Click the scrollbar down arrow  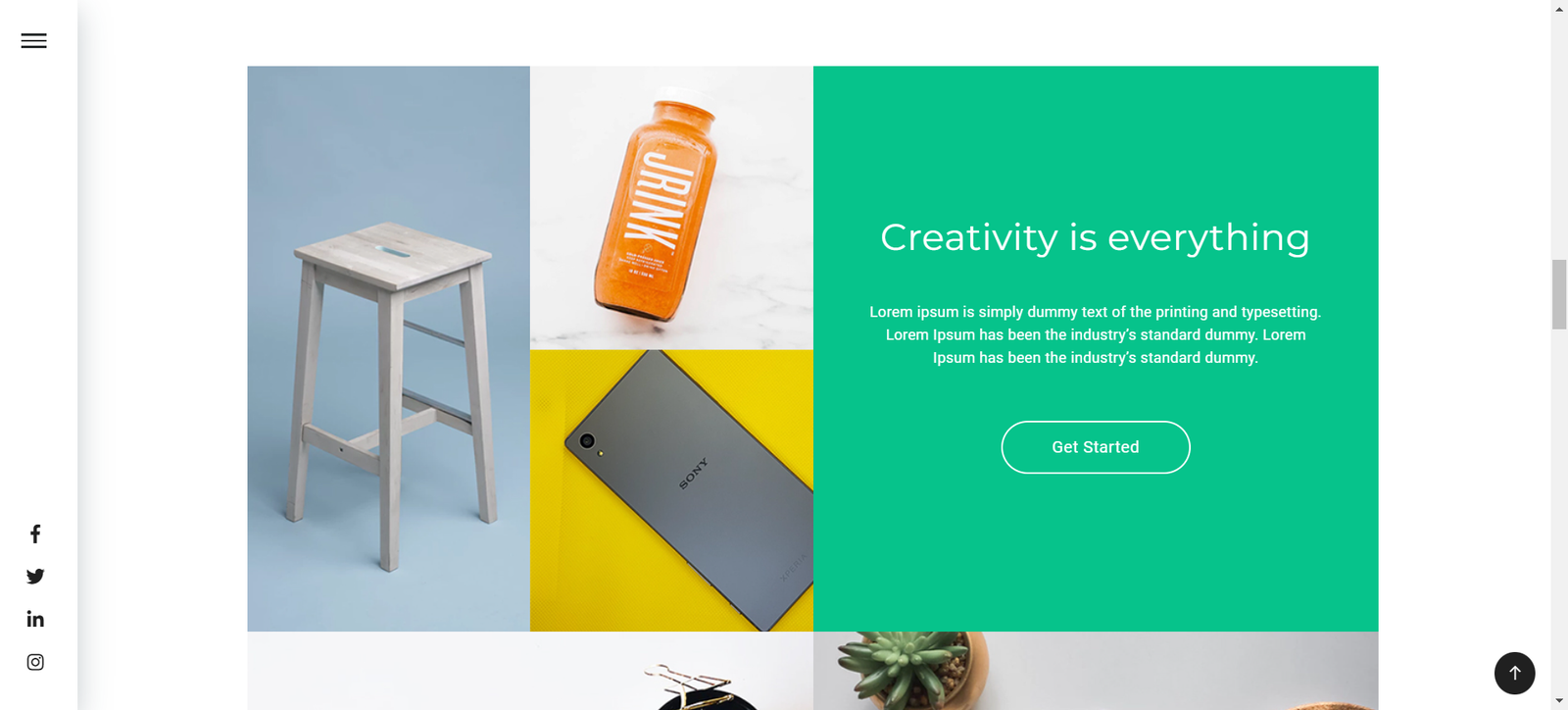pos(1559,701)
